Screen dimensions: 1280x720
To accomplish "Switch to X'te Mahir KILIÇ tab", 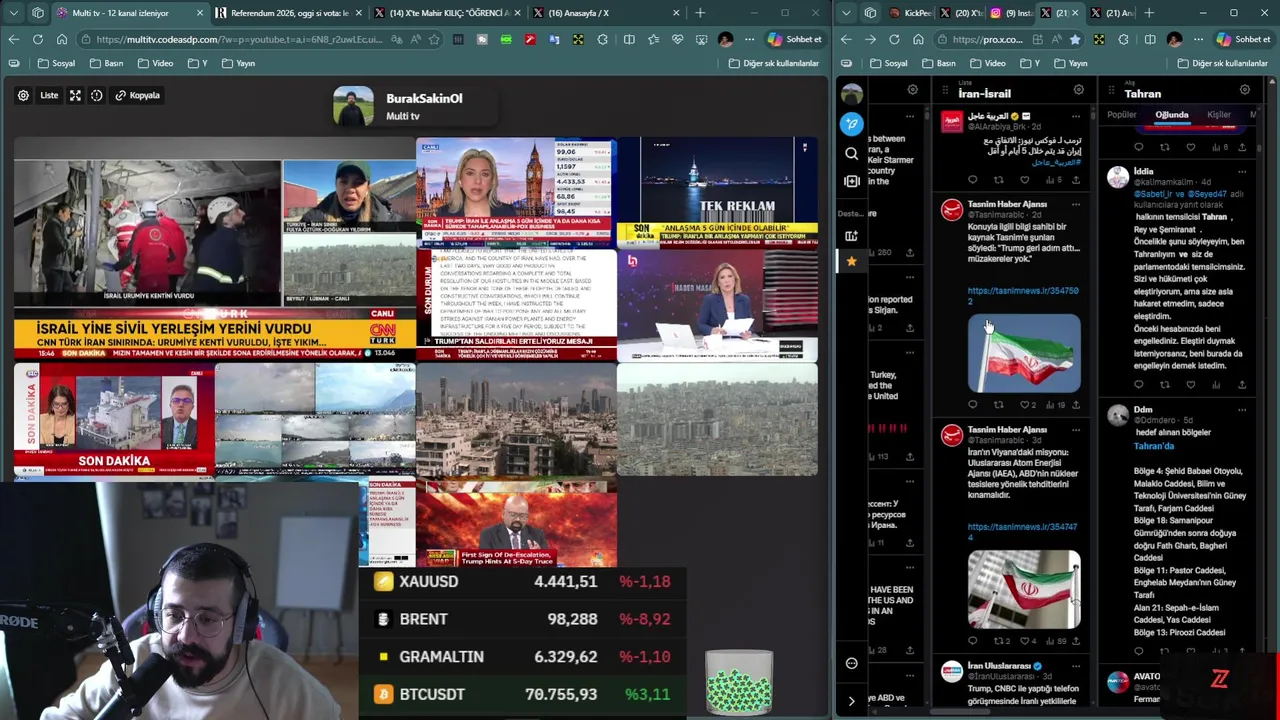I will coord(450,13).
